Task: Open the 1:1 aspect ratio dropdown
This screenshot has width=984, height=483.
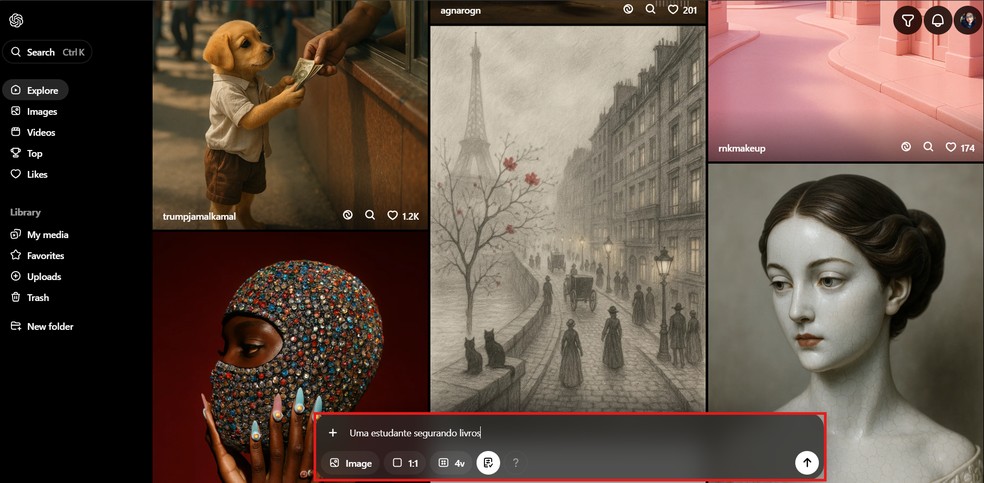Action: coord(405,463)
